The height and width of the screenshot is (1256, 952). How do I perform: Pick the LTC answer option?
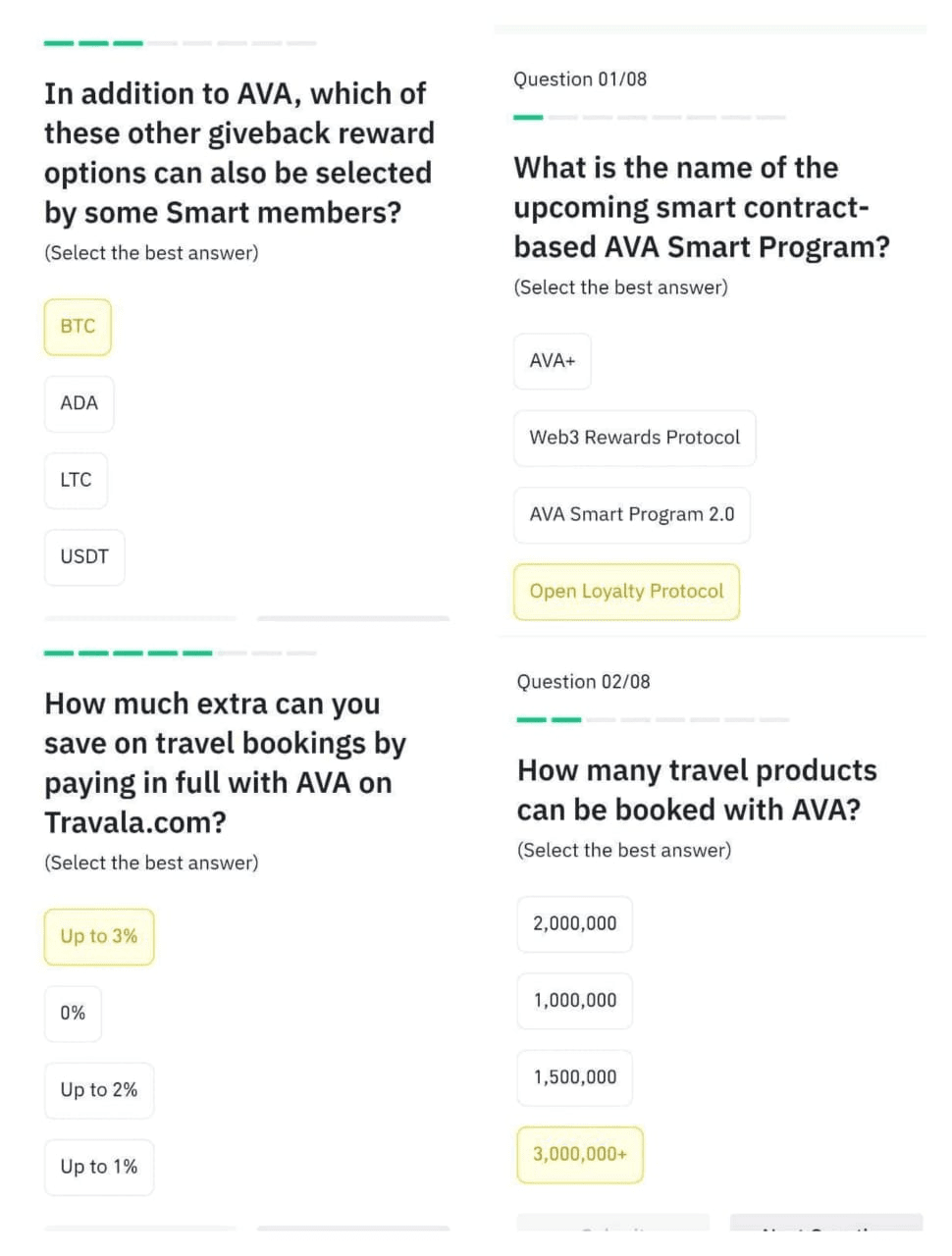pos(76,480)
